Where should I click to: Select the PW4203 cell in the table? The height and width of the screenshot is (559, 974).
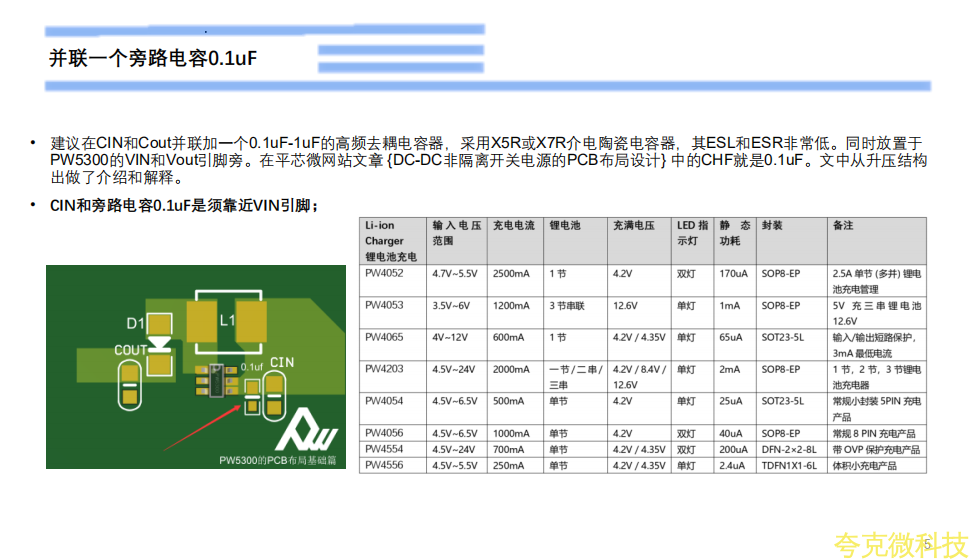[384, 369]
